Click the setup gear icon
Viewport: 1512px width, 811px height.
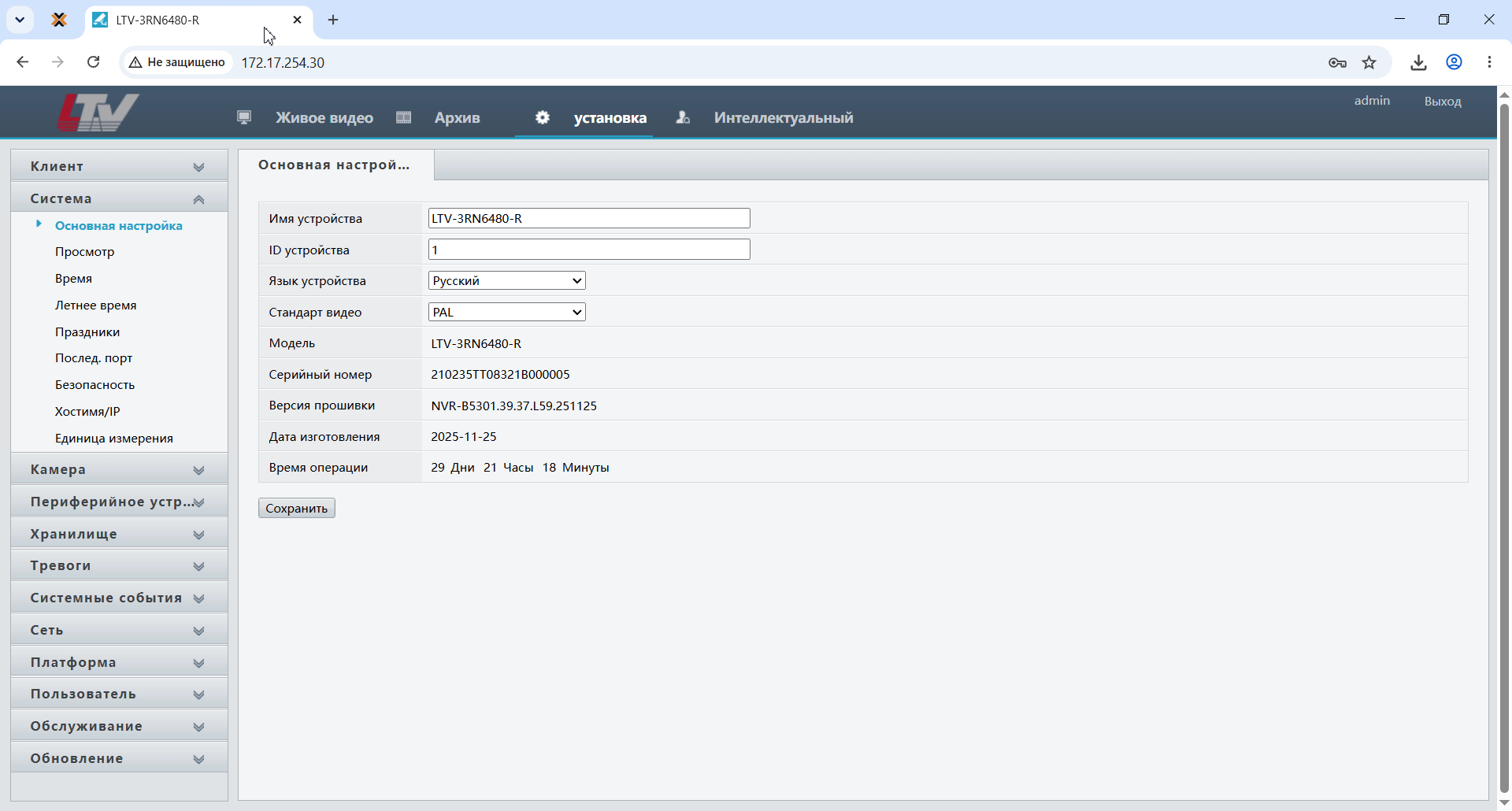543,117
